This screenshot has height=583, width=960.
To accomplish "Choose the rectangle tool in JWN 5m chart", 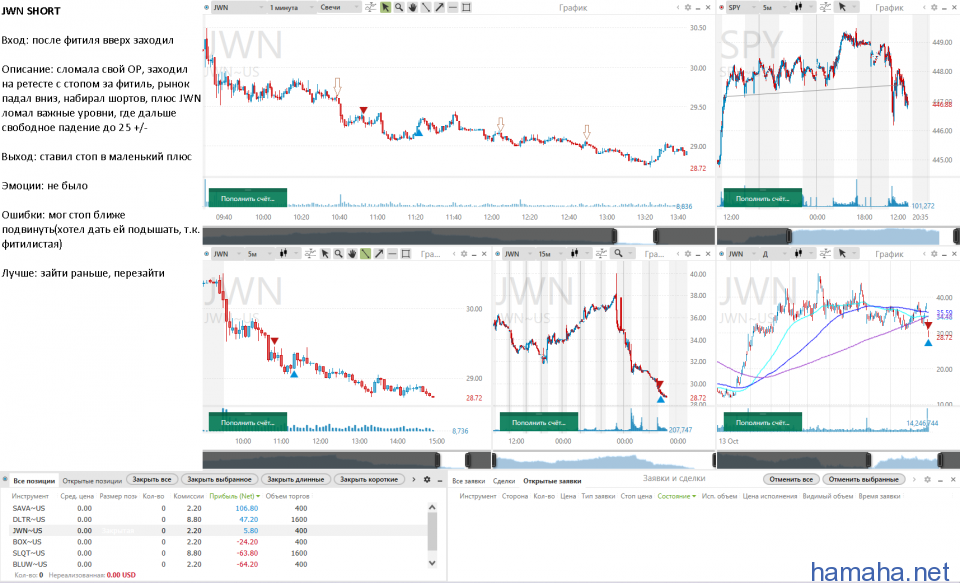I will [x=406, y=254].
